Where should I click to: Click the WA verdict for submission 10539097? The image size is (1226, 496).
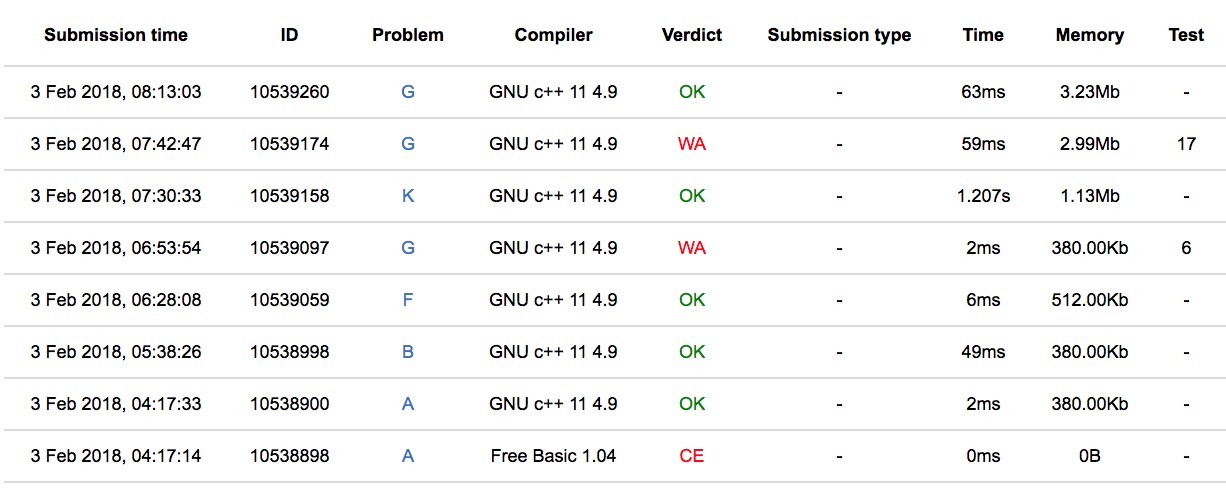692,248
